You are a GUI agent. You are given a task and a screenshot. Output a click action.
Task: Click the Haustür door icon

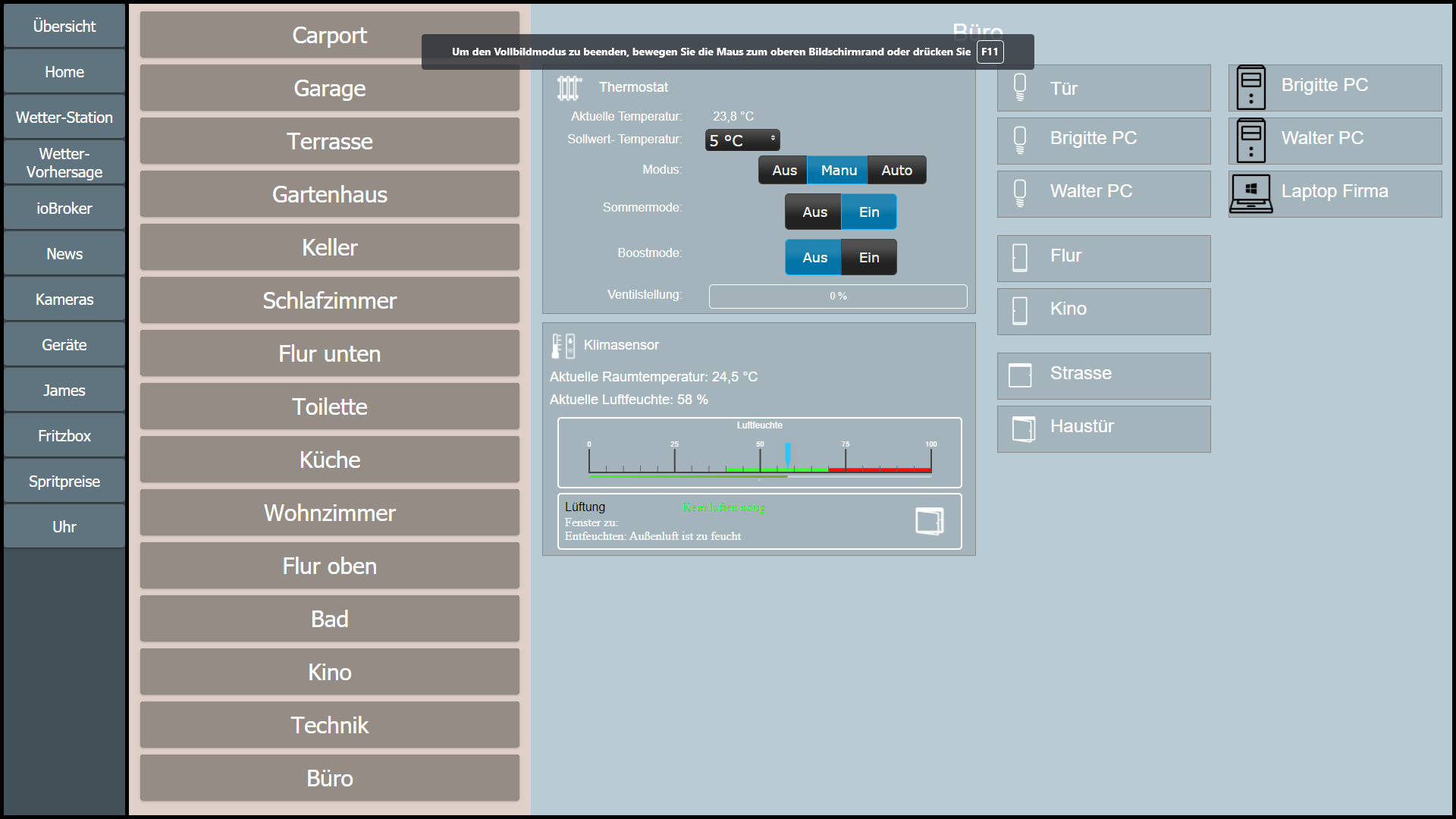1022,428
